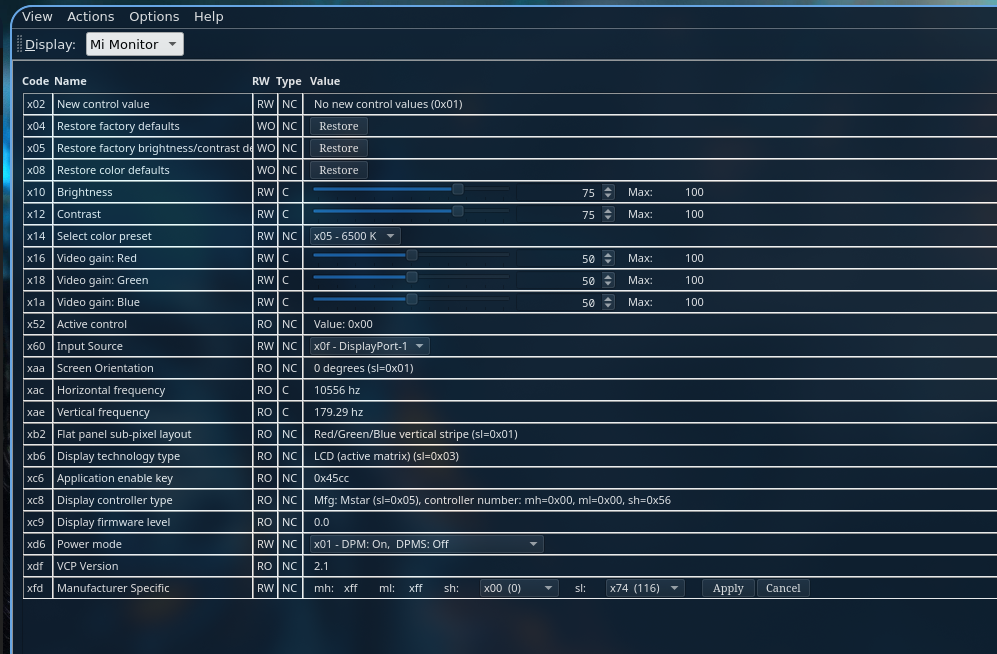Click the 'Code' column header
Image resolution: width=997 pixels, height=654 pixels.
35,81
